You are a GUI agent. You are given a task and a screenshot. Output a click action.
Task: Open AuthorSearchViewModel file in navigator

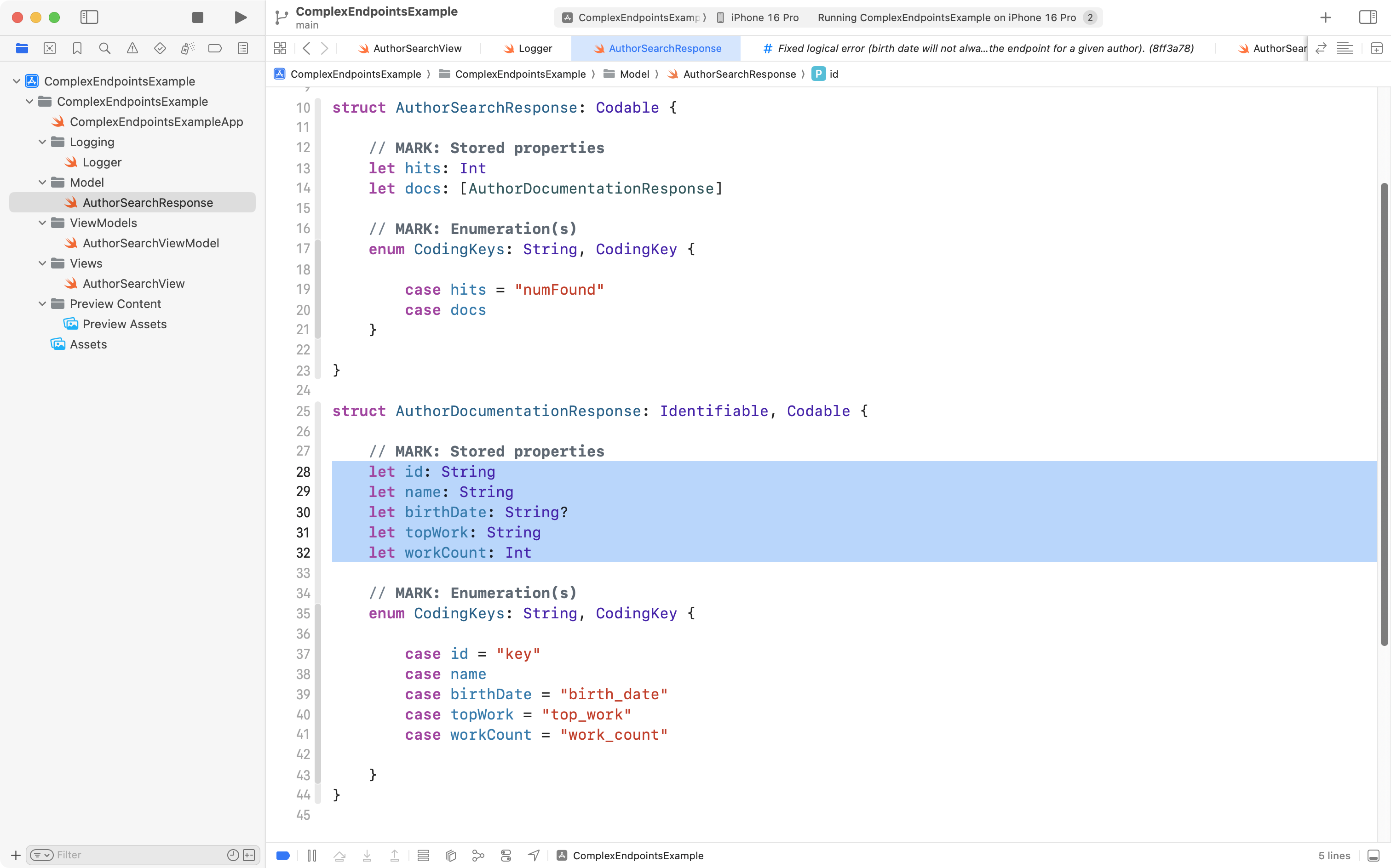pos(150,243)
